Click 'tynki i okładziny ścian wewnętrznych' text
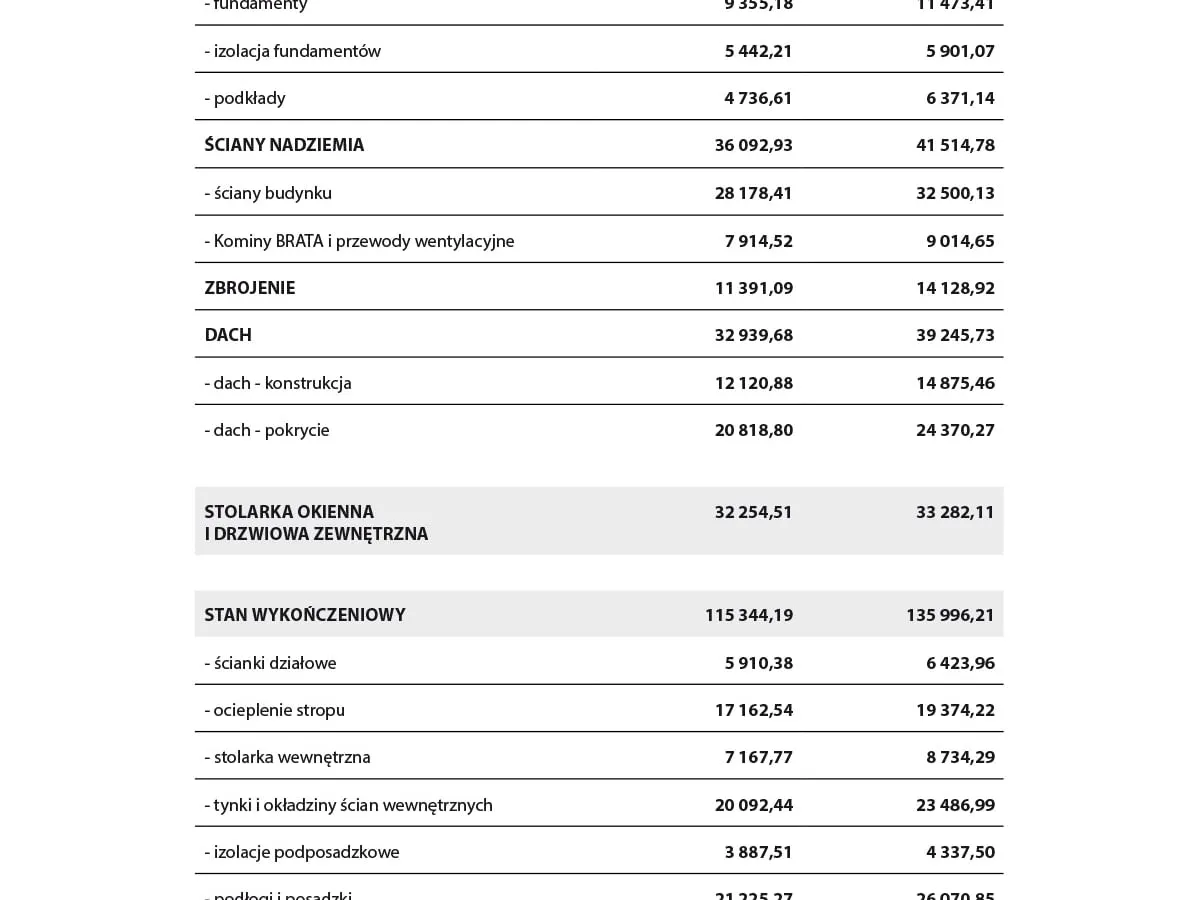This screenshot has height=900, width=1200. click(348, 805)
